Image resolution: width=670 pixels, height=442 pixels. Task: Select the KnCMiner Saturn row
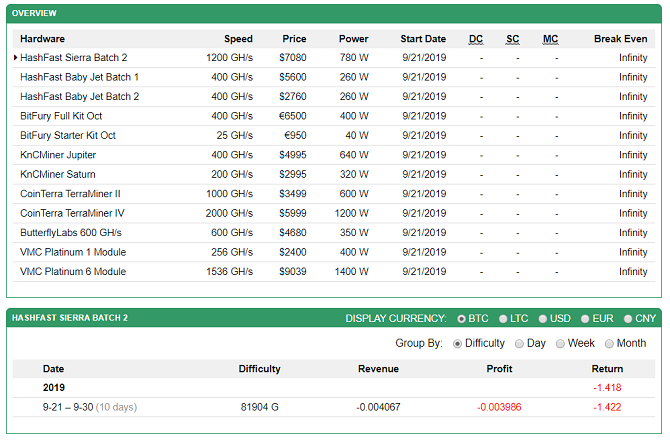[334, 174]
